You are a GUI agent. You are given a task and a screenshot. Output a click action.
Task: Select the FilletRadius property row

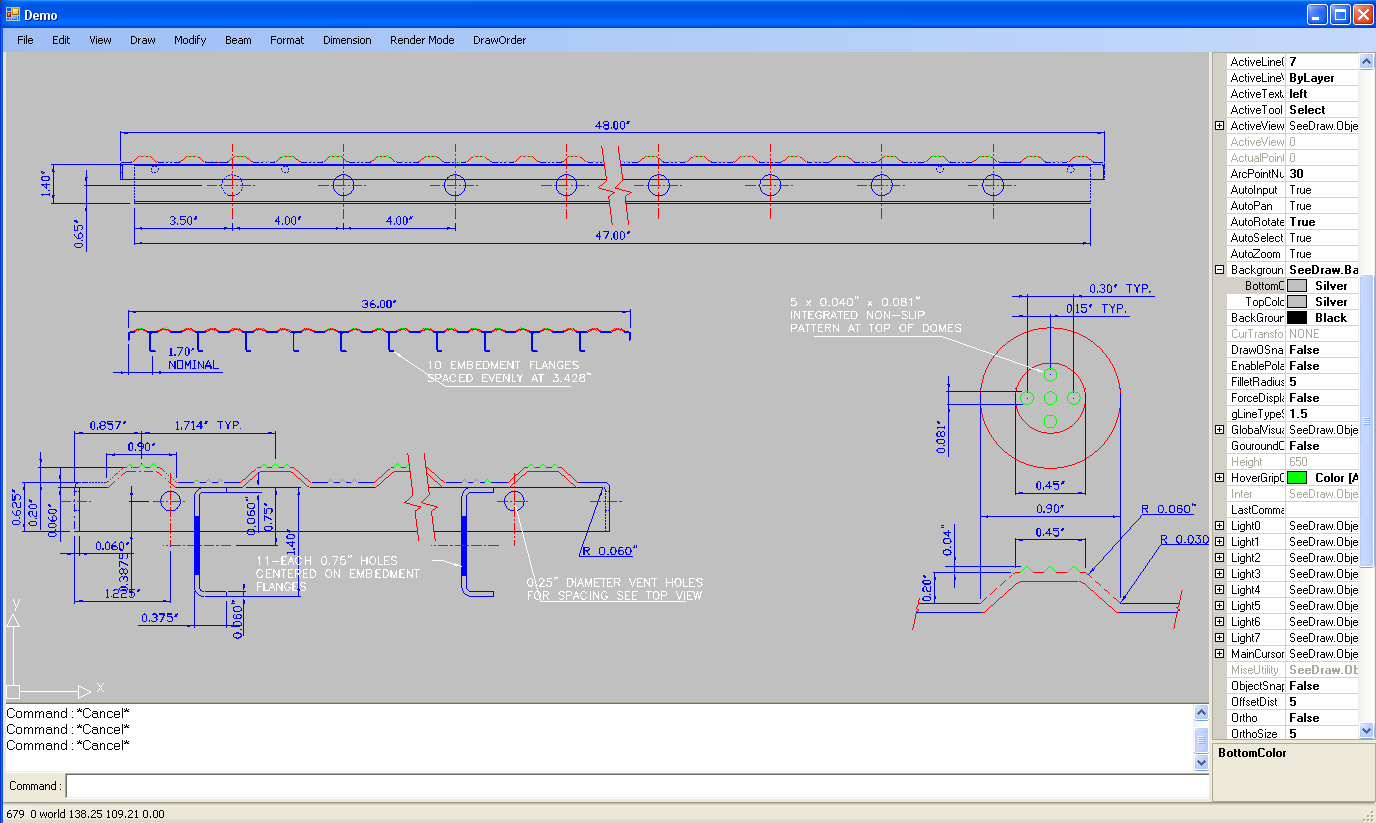pos(1293,382)
